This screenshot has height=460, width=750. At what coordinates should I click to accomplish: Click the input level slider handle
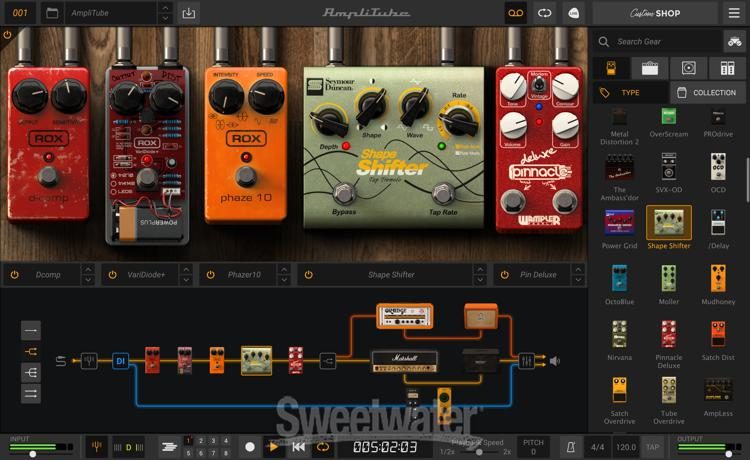click(x=33, y=454)
